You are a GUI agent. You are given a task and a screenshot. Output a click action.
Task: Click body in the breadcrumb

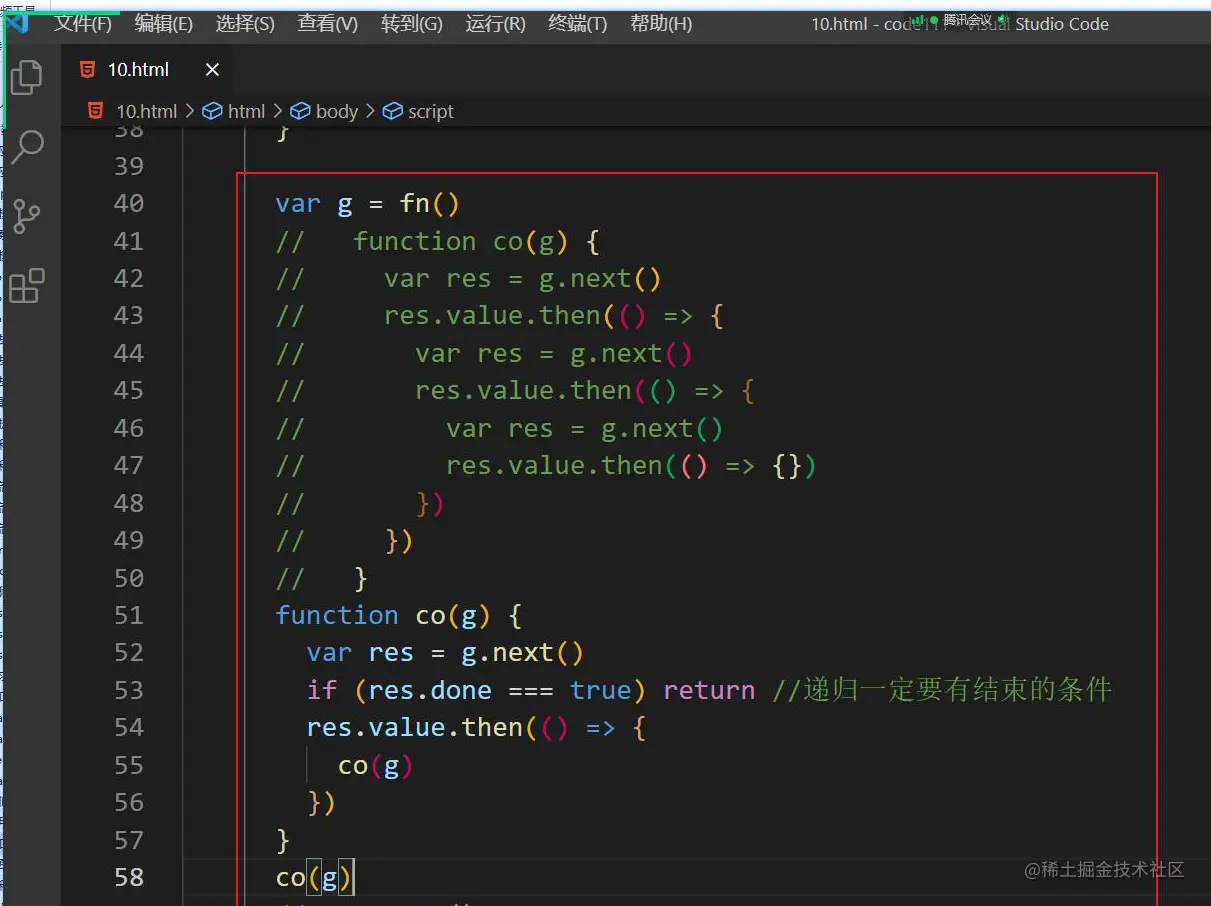[x=337, y=111]
